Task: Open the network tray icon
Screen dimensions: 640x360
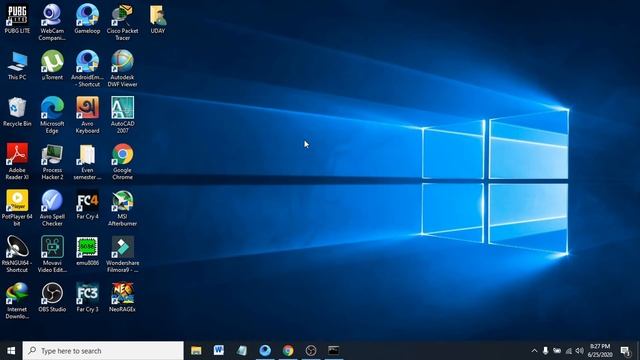Action: click(x=568, y=351)
